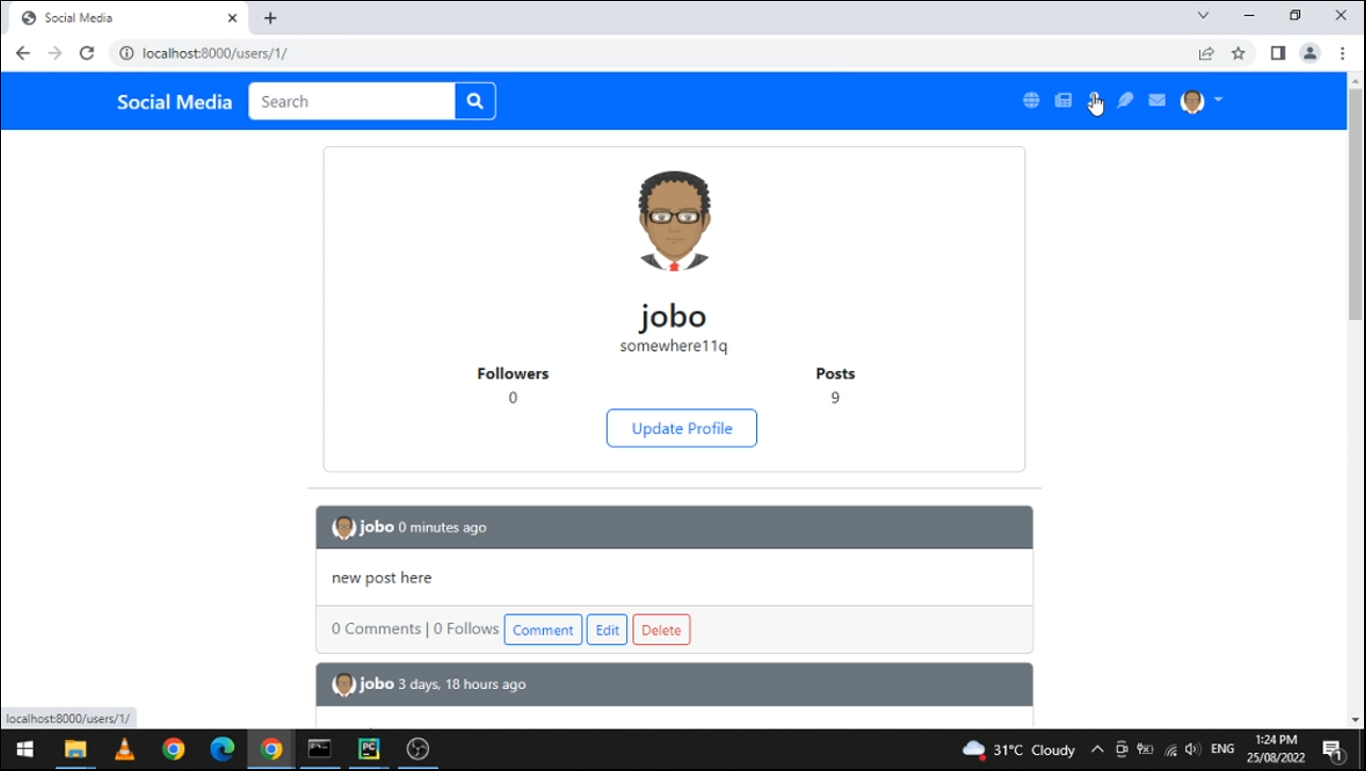Open the PyCharm taskbar icon
The image size is (1366, 771).
pos(369,749)
